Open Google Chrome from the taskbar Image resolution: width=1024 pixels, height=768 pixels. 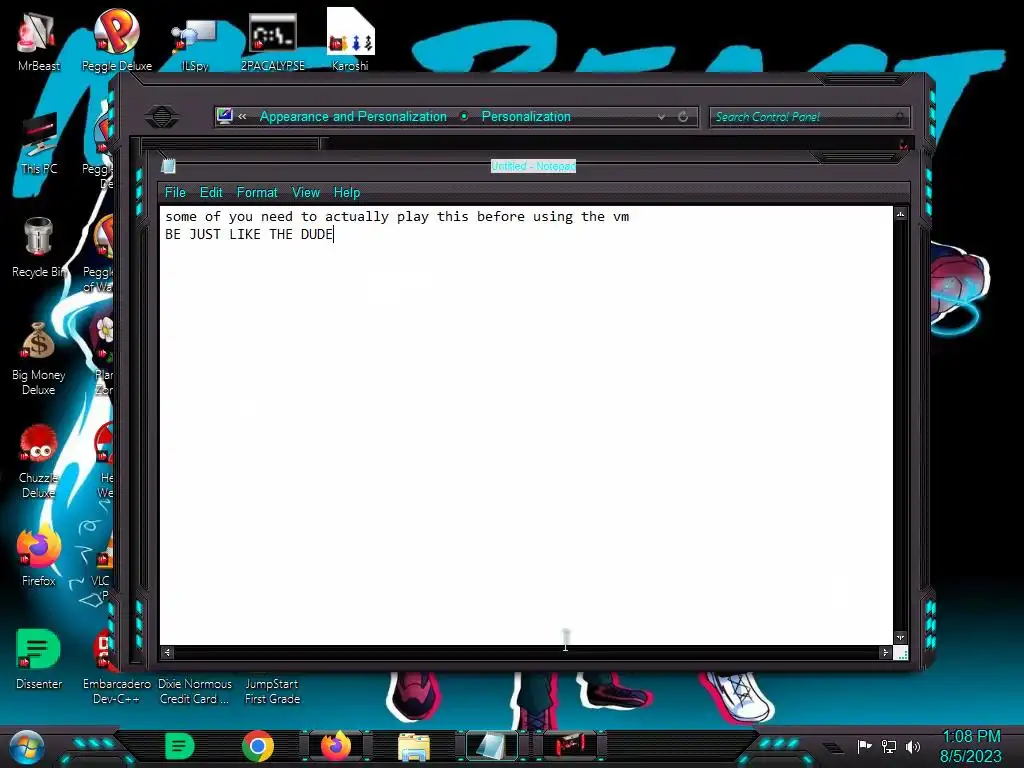pyautogui.click(x=257, y=746)
